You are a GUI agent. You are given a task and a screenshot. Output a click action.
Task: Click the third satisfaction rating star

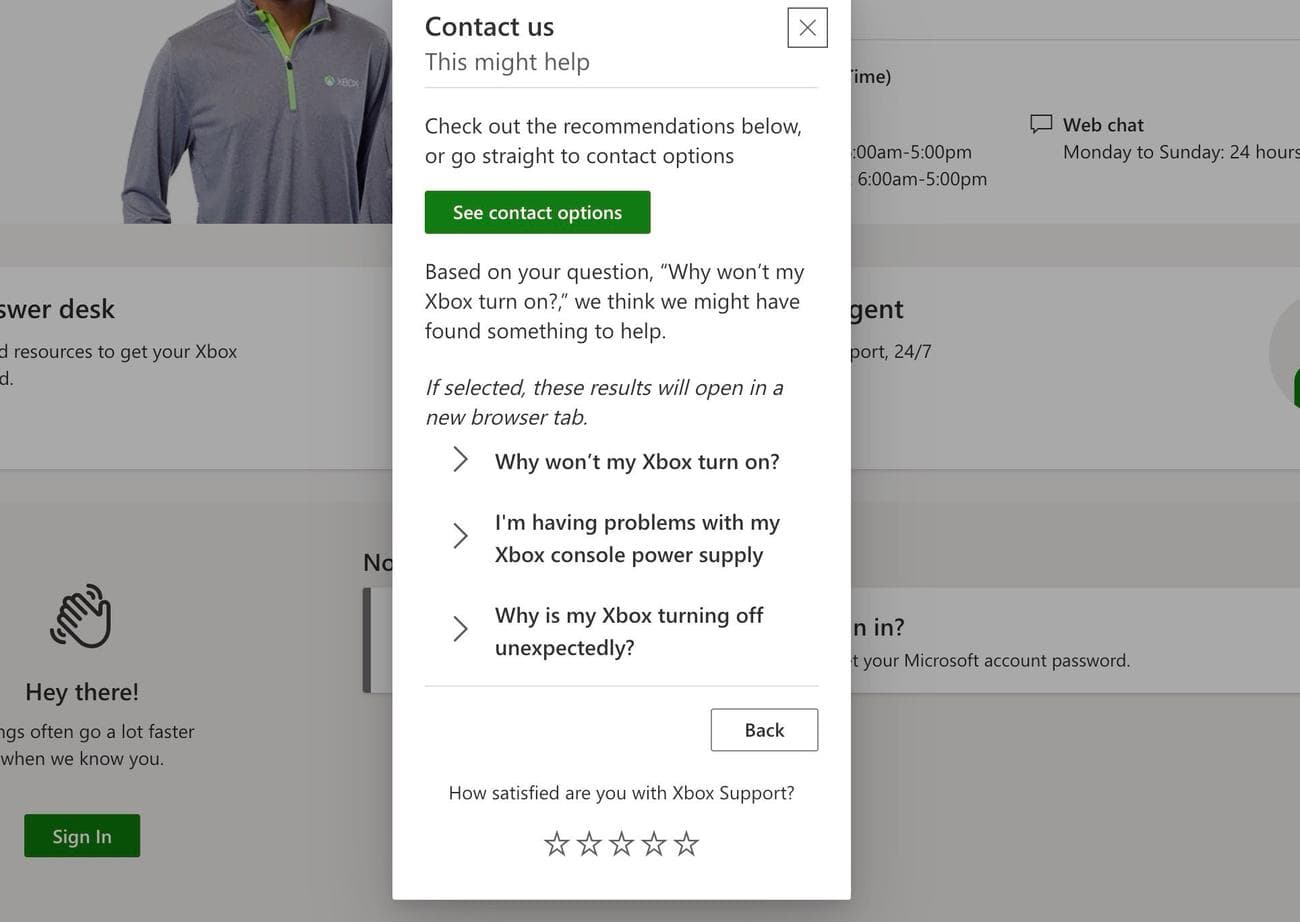point(621,843)
